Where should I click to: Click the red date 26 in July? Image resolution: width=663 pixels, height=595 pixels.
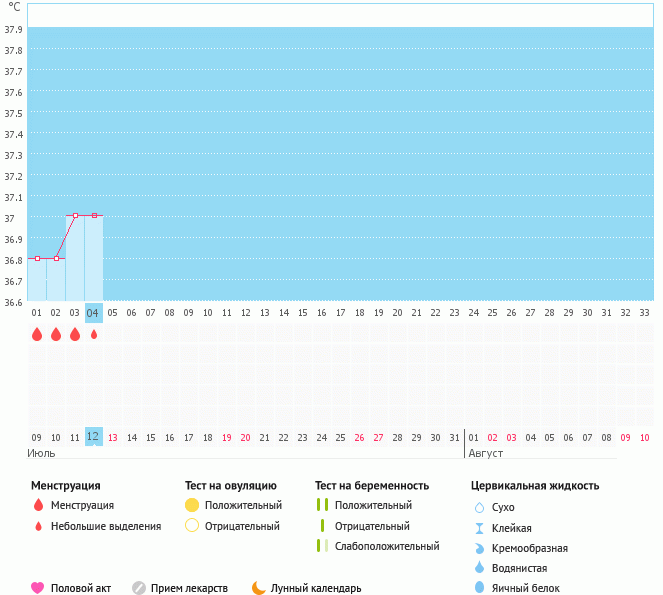(359, 437)
